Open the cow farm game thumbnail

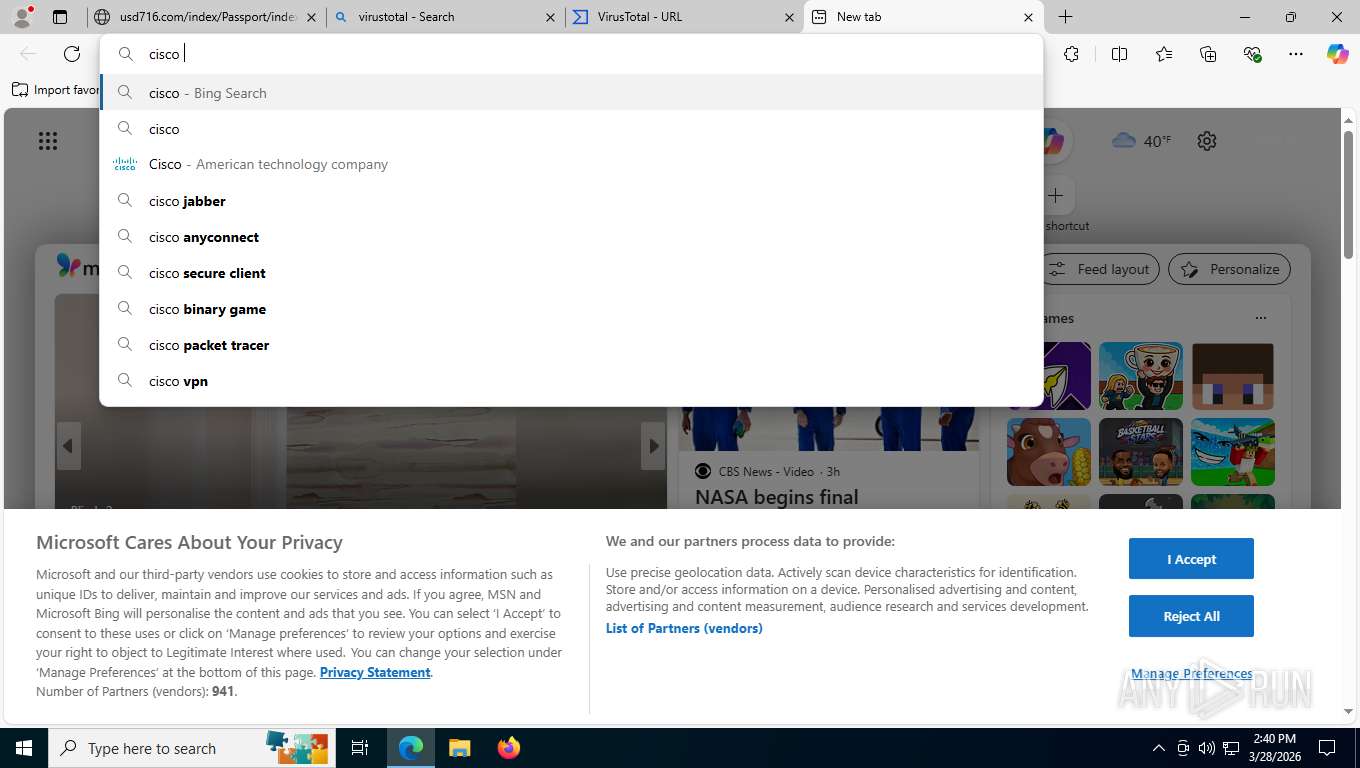pos(1049,452)
